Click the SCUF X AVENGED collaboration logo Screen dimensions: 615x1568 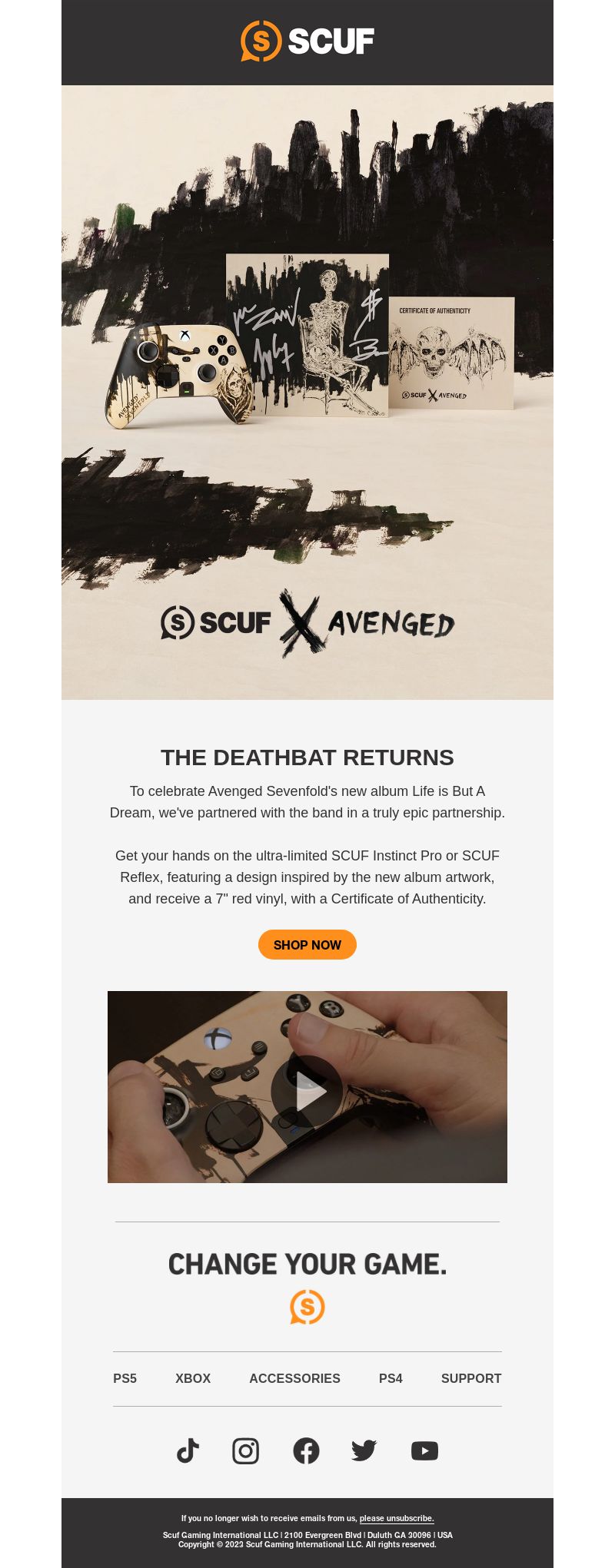pos(307,623)
